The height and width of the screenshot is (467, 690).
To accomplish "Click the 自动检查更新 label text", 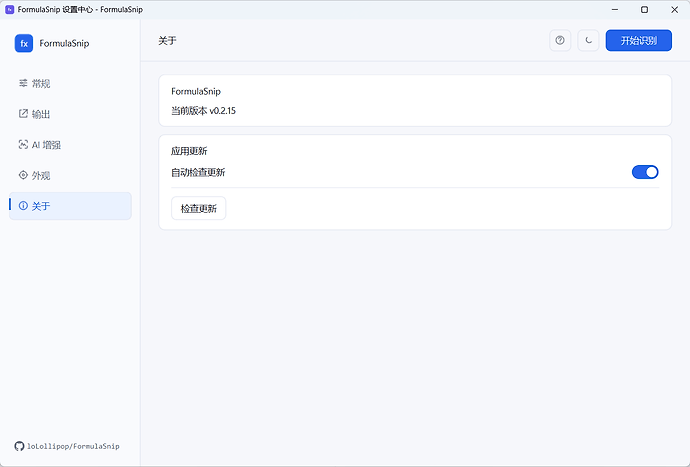I will click(198, 172).
